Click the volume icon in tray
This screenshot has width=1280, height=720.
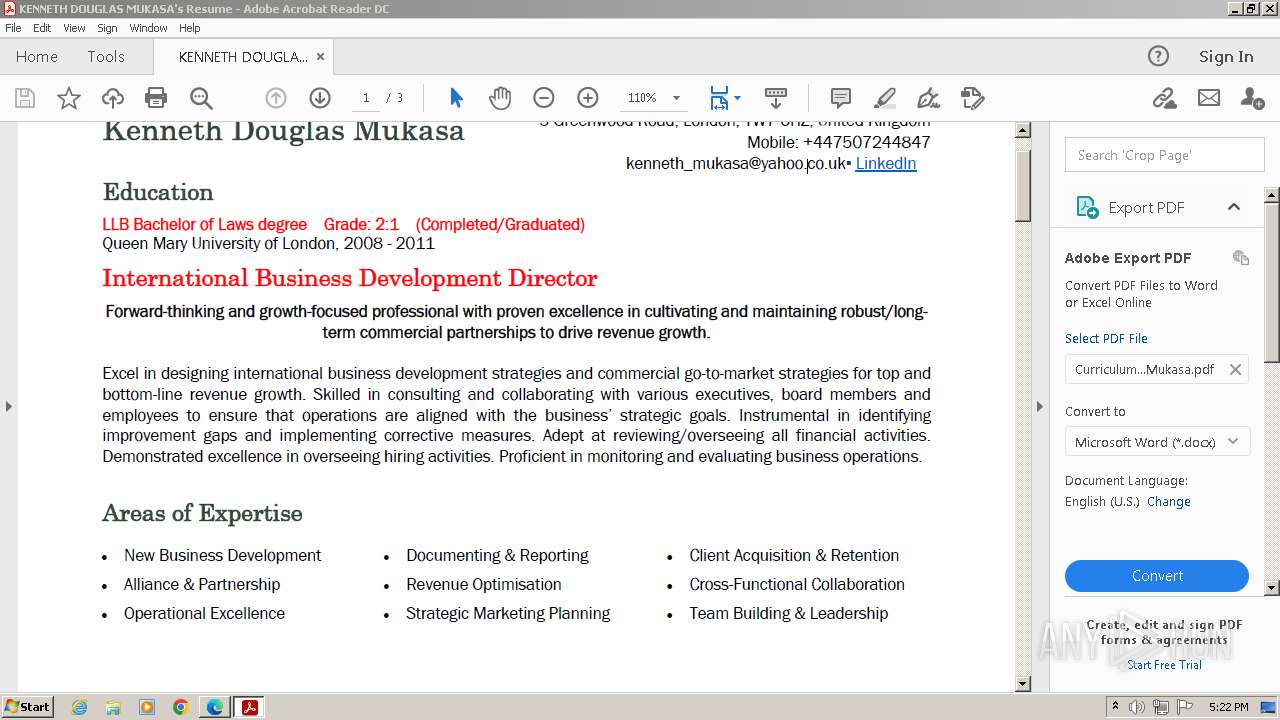click(x=1137, y=707)
